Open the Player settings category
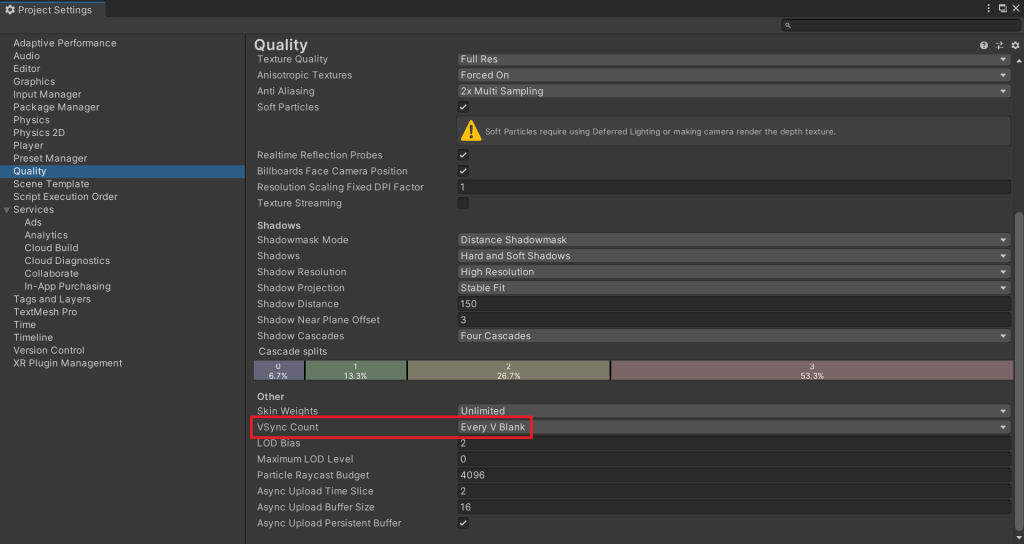This screenshot has height=544, width=1024. pyautogui.click(x=28, y=146)
